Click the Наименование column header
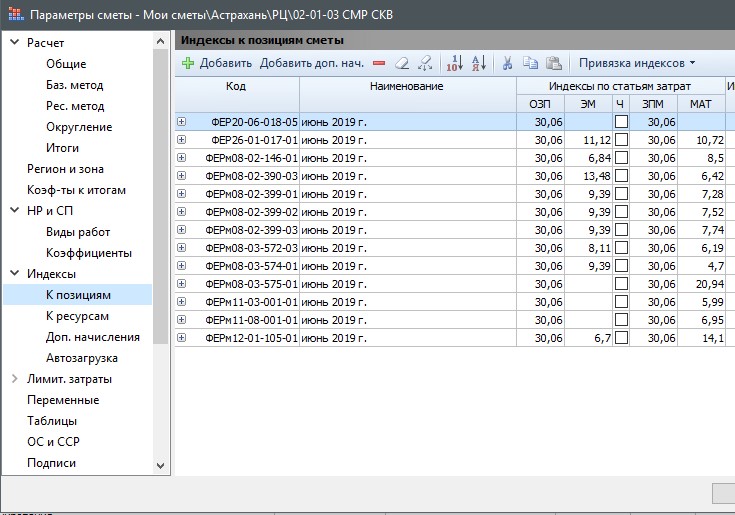Viewport: 735px width, 515px height. (406, 87)
